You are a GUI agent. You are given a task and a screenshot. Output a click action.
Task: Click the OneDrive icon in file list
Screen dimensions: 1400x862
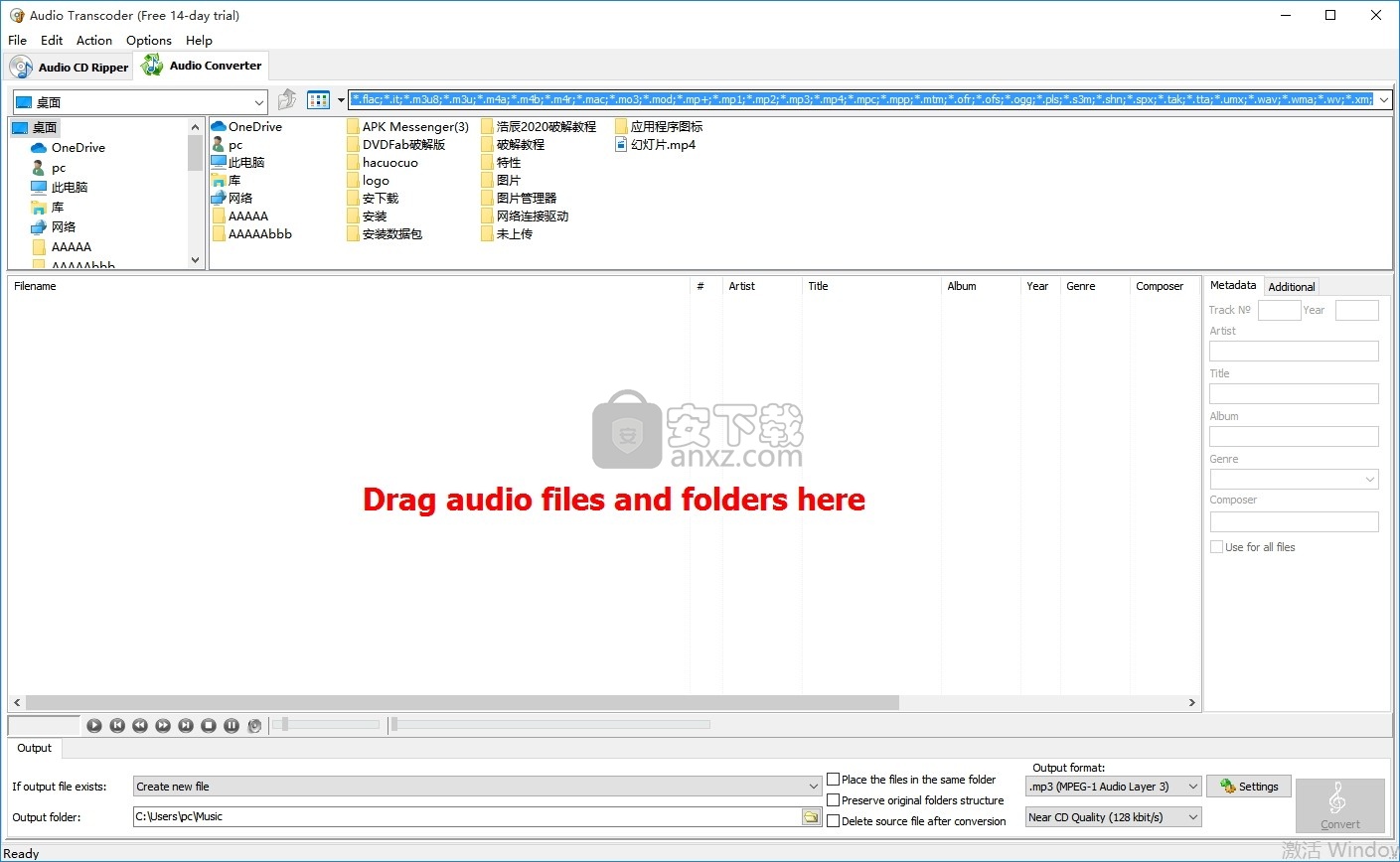pyautogui.click(x=219, y=126)
